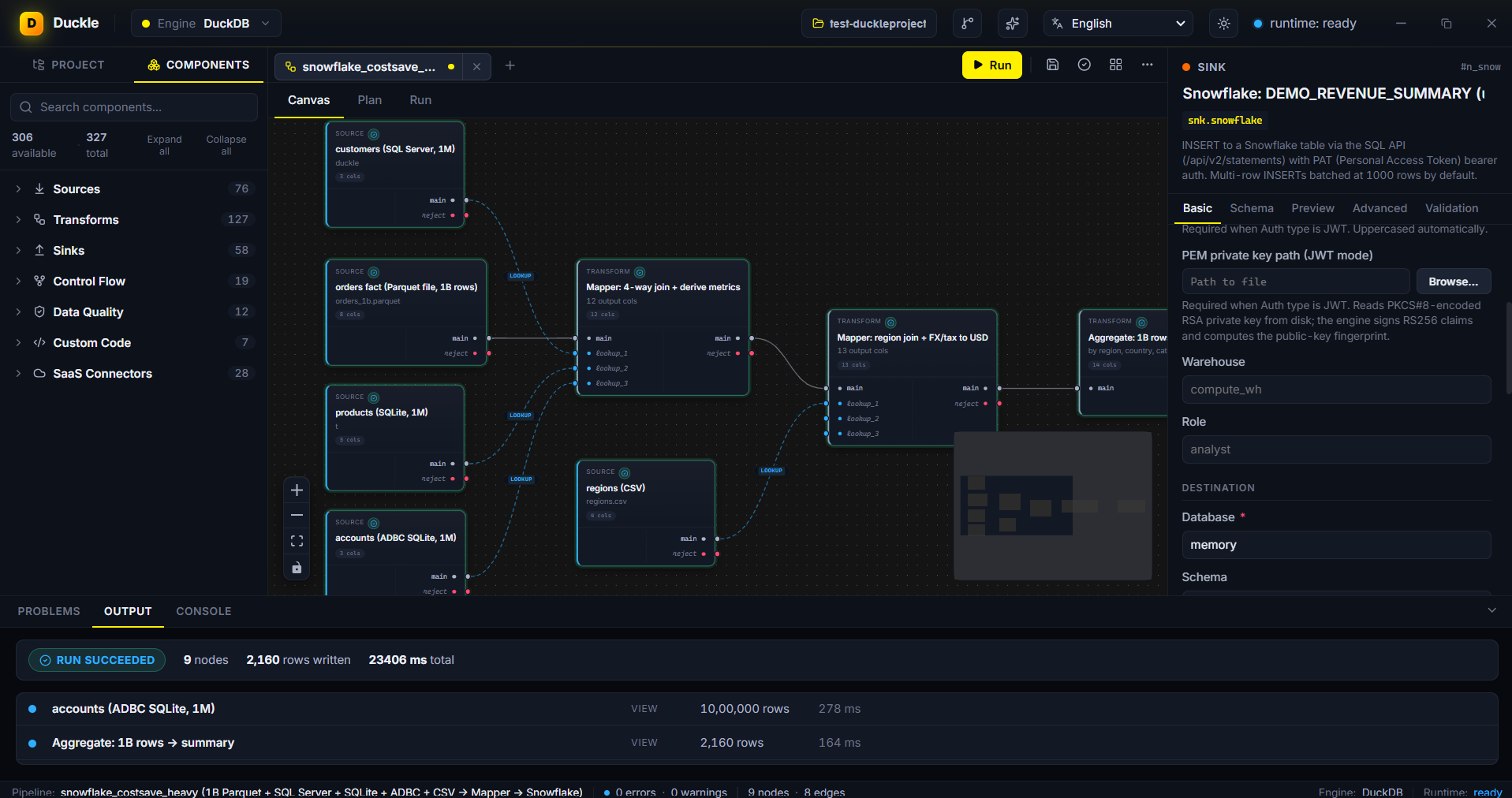Click the validate checkmark icon in toolbar
The image size is (1512, 798).
pyautogui.click(x=1085, y=65)
